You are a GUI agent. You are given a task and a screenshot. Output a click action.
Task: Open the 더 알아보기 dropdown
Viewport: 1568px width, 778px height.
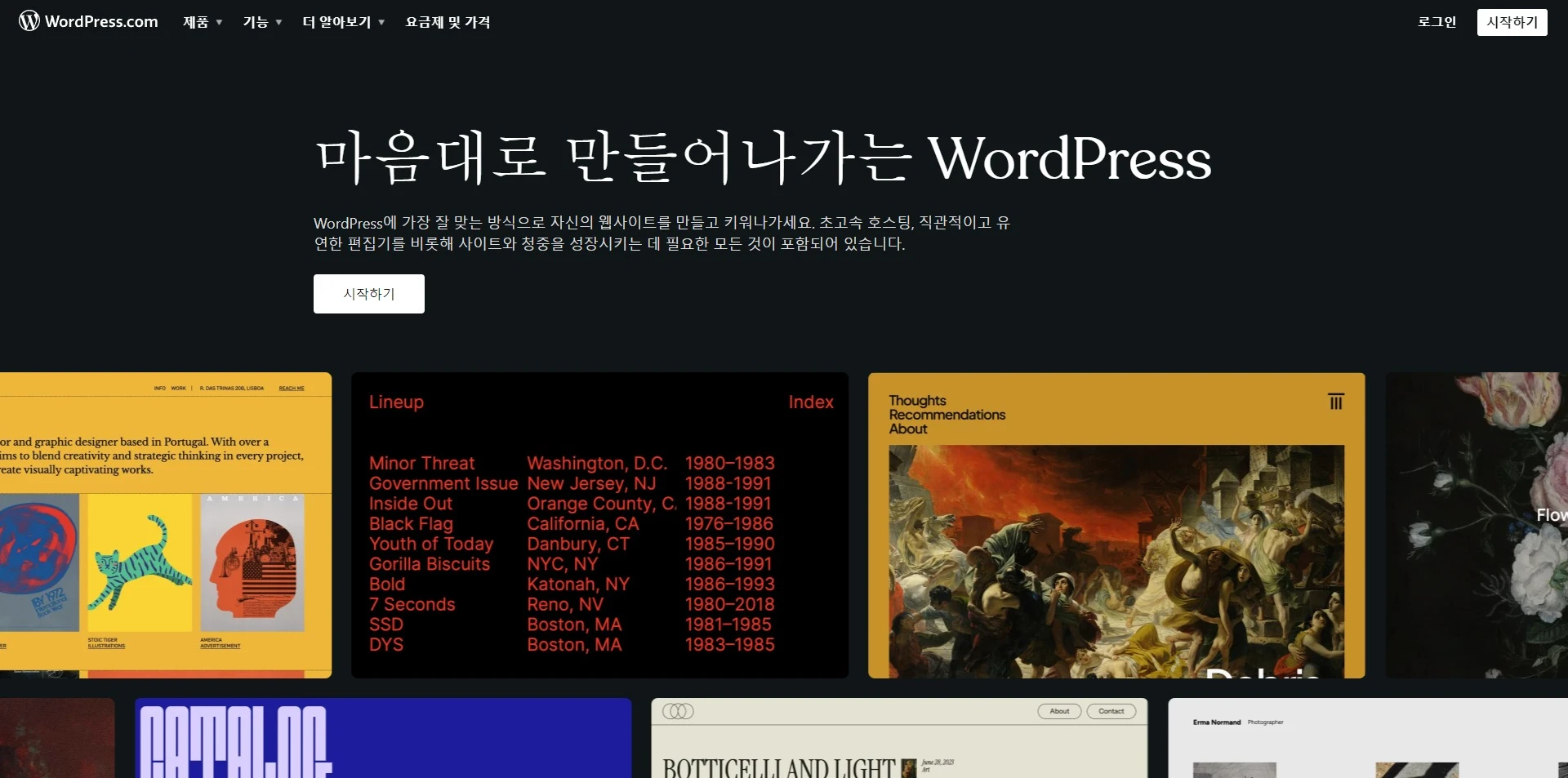point(343,22)
